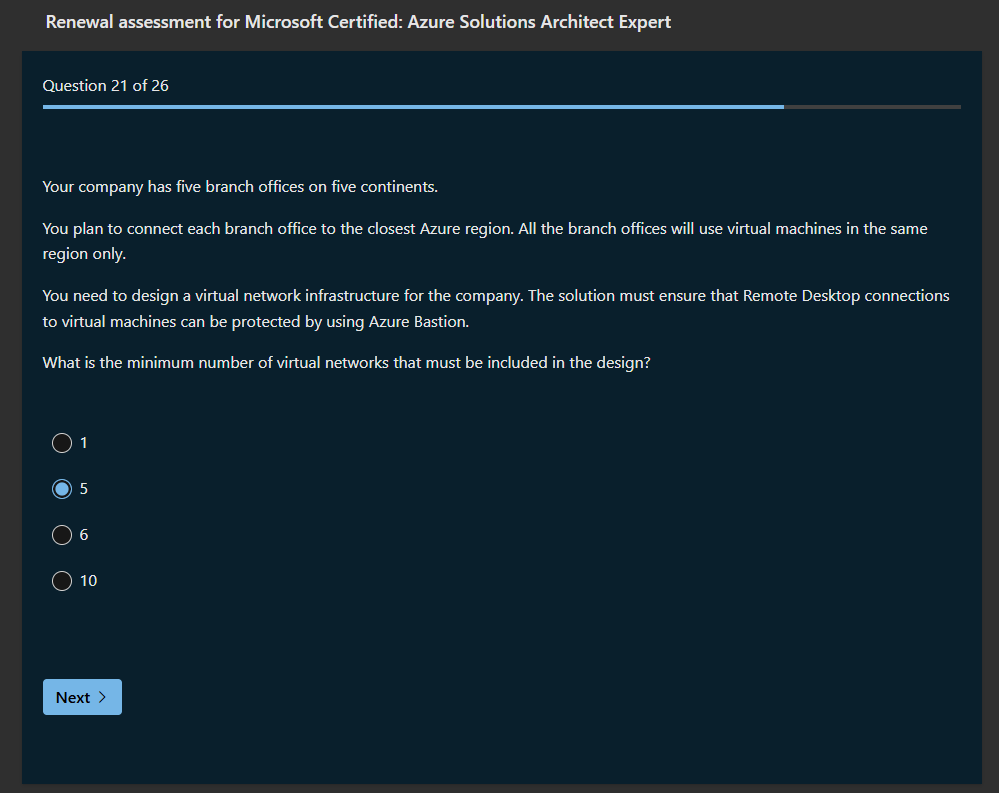The image size is (999, 793).
Task: Click the "minimum number of virtual networks" question
Action: tap(346, 362)
